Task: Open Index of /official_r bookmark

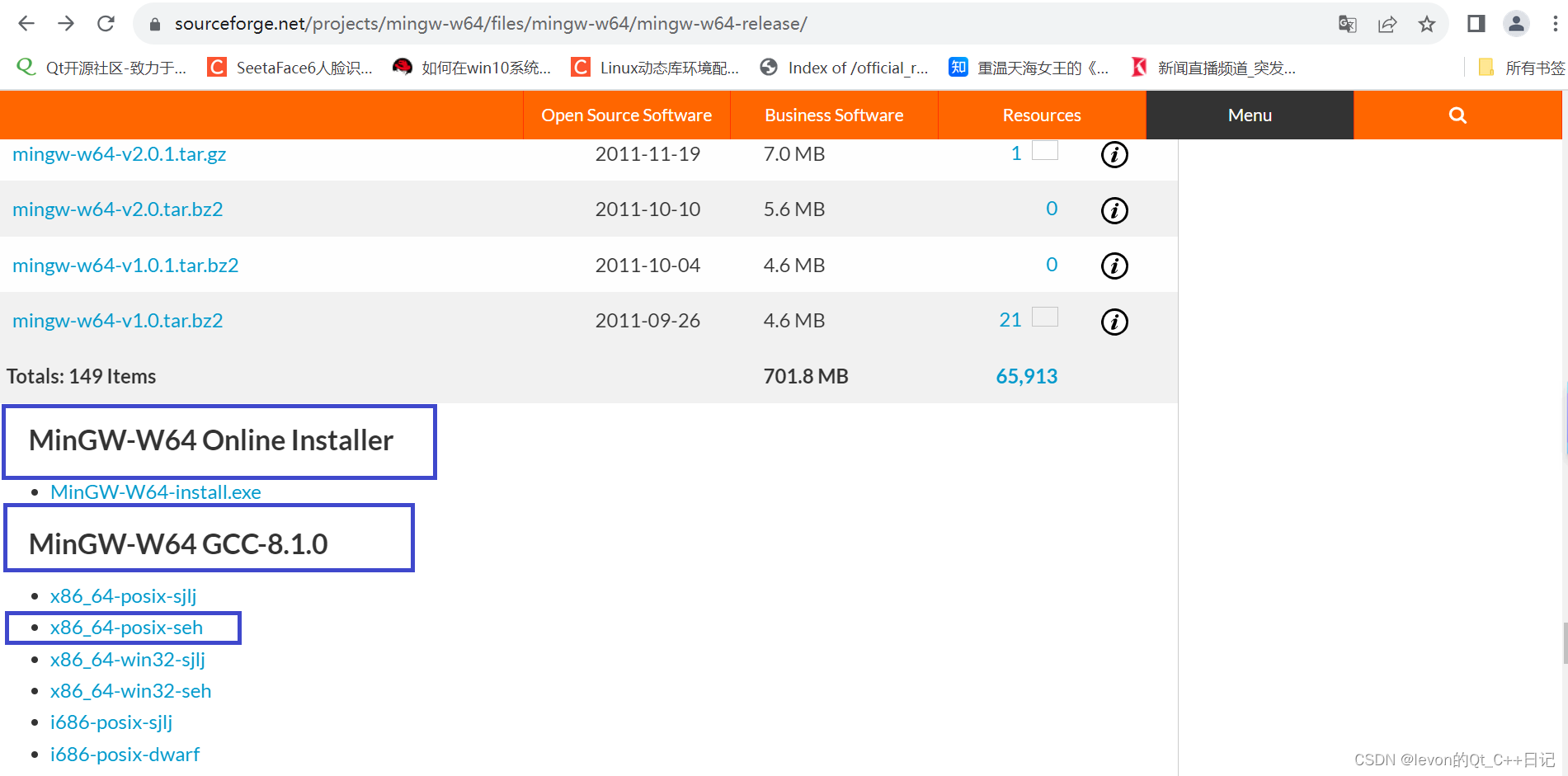Action: 844,68
